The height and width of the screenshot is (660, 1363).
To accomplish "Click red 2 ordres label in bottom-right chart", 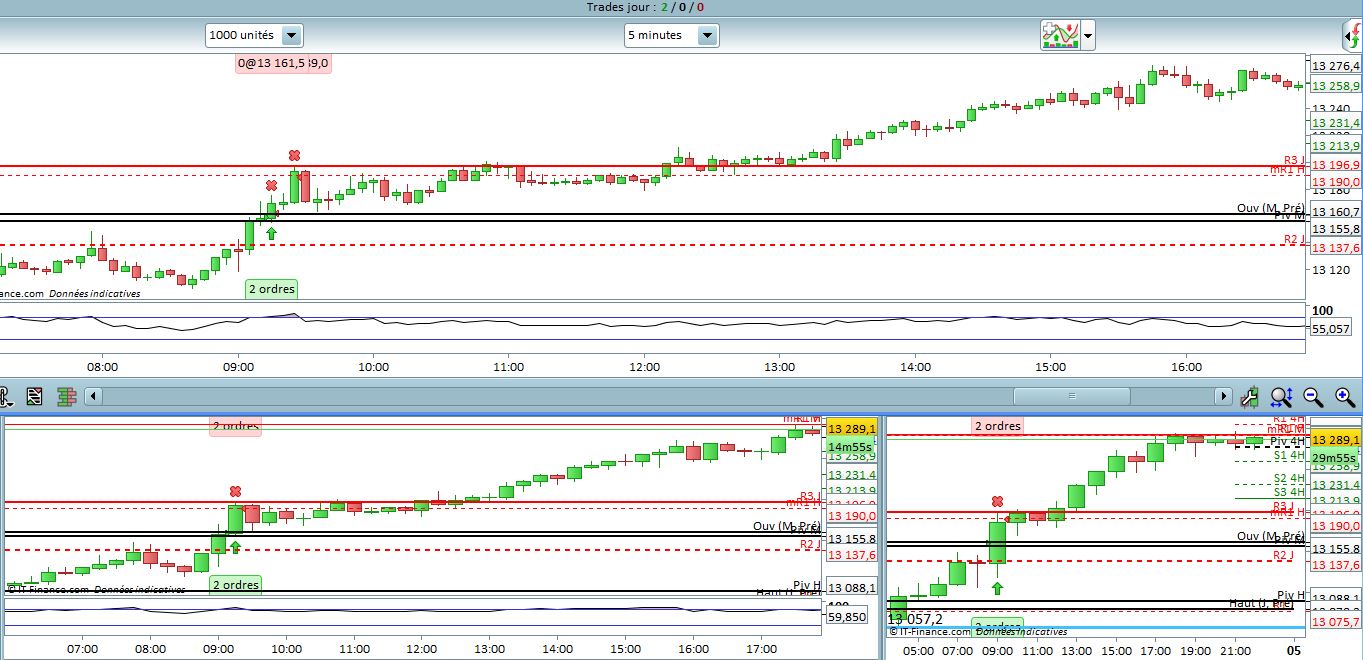I will (x=998, y=426).
